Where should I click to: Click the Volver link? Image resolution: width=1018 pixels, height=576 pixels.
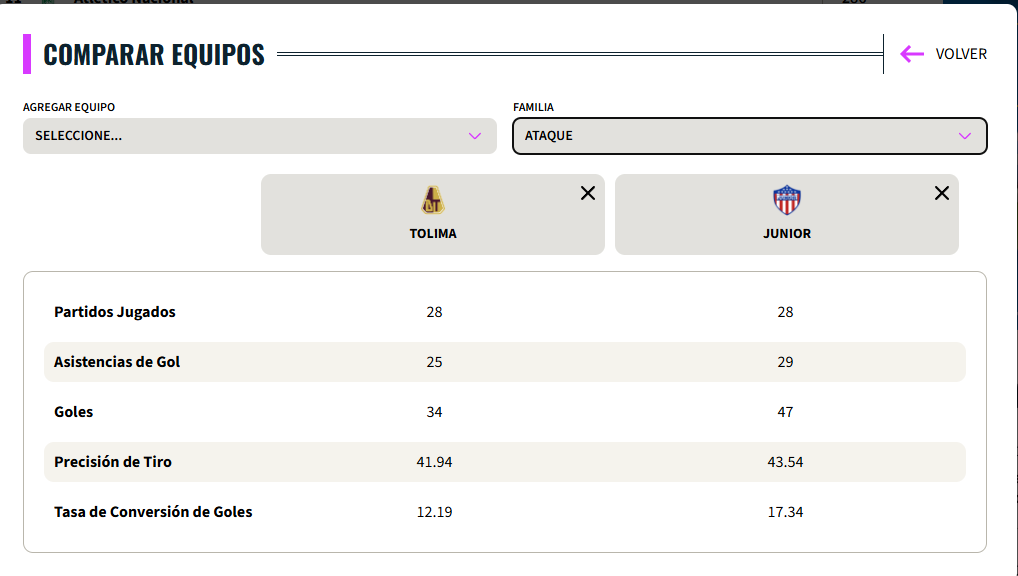[x=961, y=54]
